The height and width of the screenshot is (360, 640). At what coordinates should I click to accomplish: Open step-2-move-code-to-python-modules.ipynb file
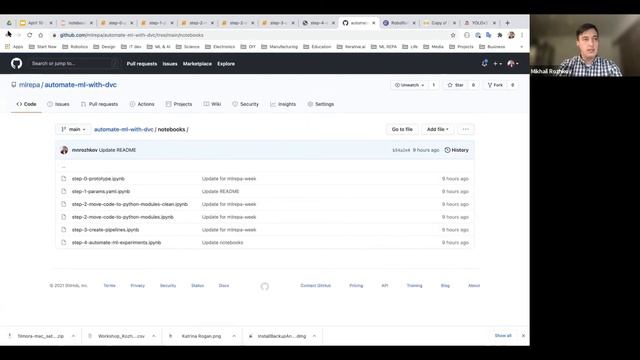122,217
